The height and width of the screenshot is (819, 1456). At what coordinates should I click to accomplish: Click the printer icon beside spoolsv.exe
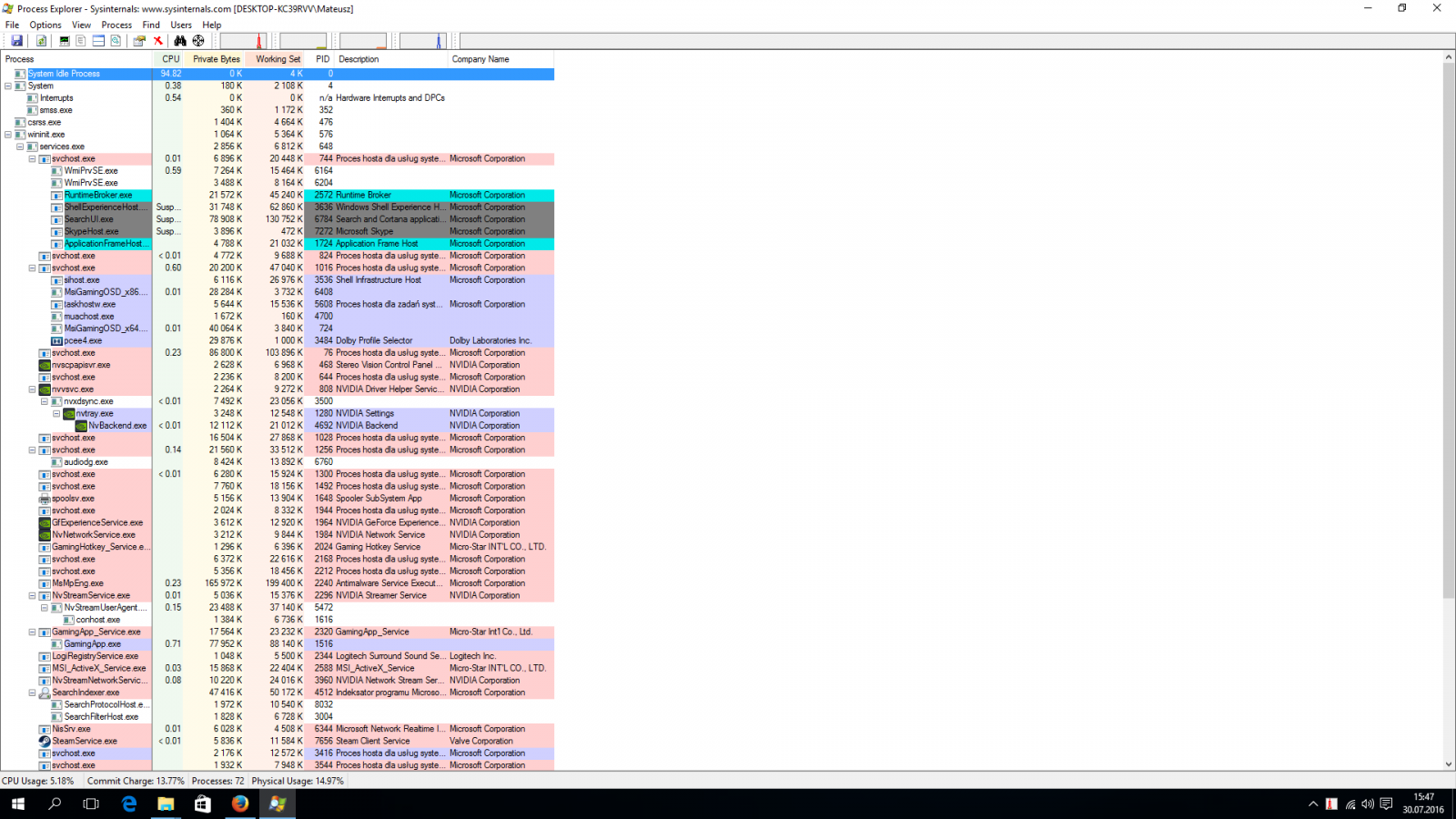(45, 499)
